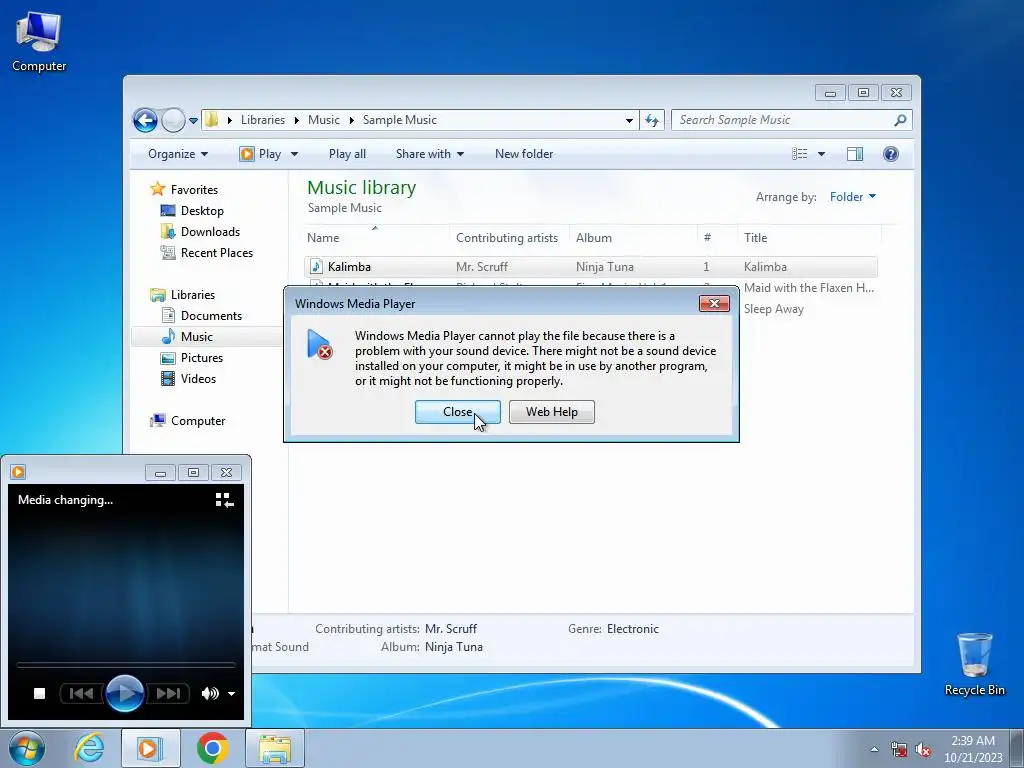
Task: Click the Sleep Away title
Action: [x=774, y=309]
